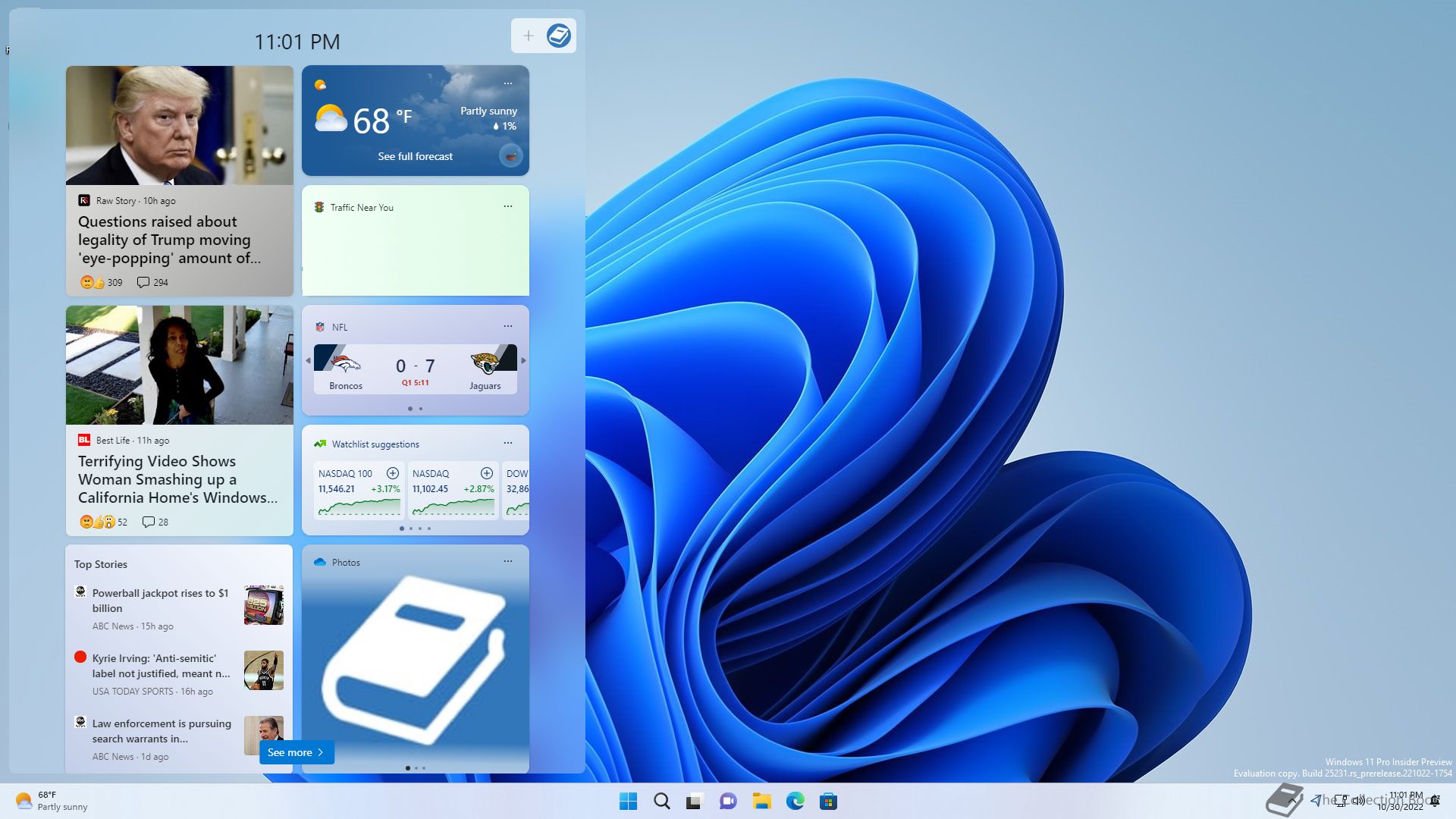
Task: Click the woman at porch news photo
Action: tap(180, 365)
